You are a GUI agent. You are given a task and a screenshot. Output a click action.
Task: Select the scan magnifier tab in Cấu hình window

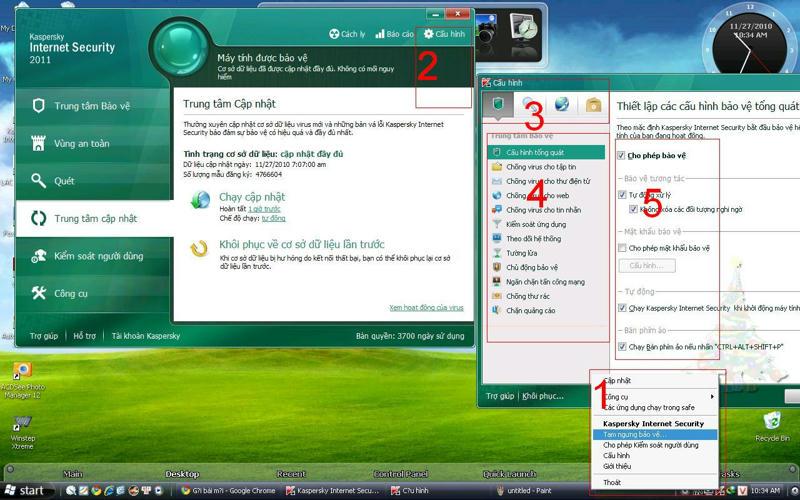coord(531,104)
